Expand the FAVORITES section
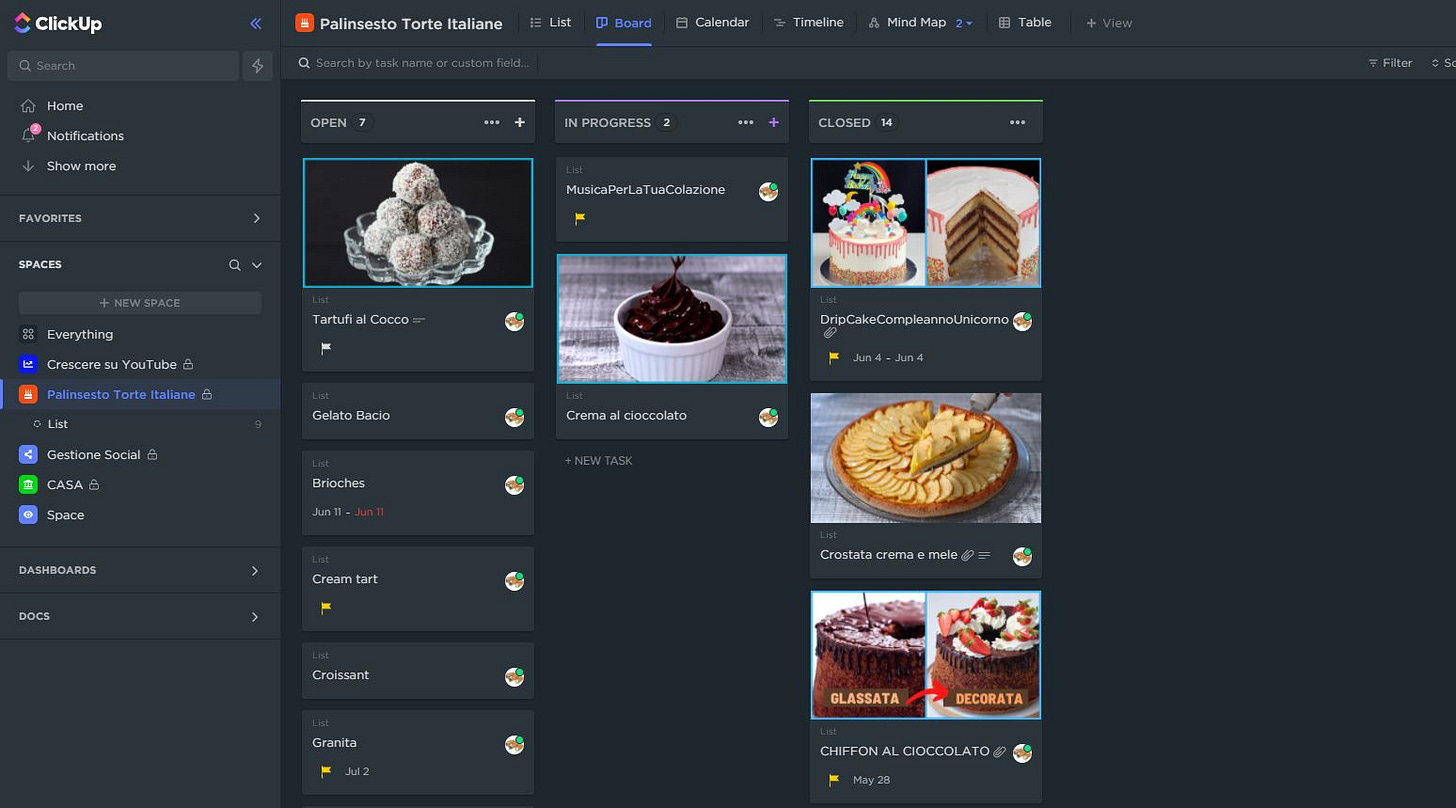 pyautogui.click(x=256, y=218)
